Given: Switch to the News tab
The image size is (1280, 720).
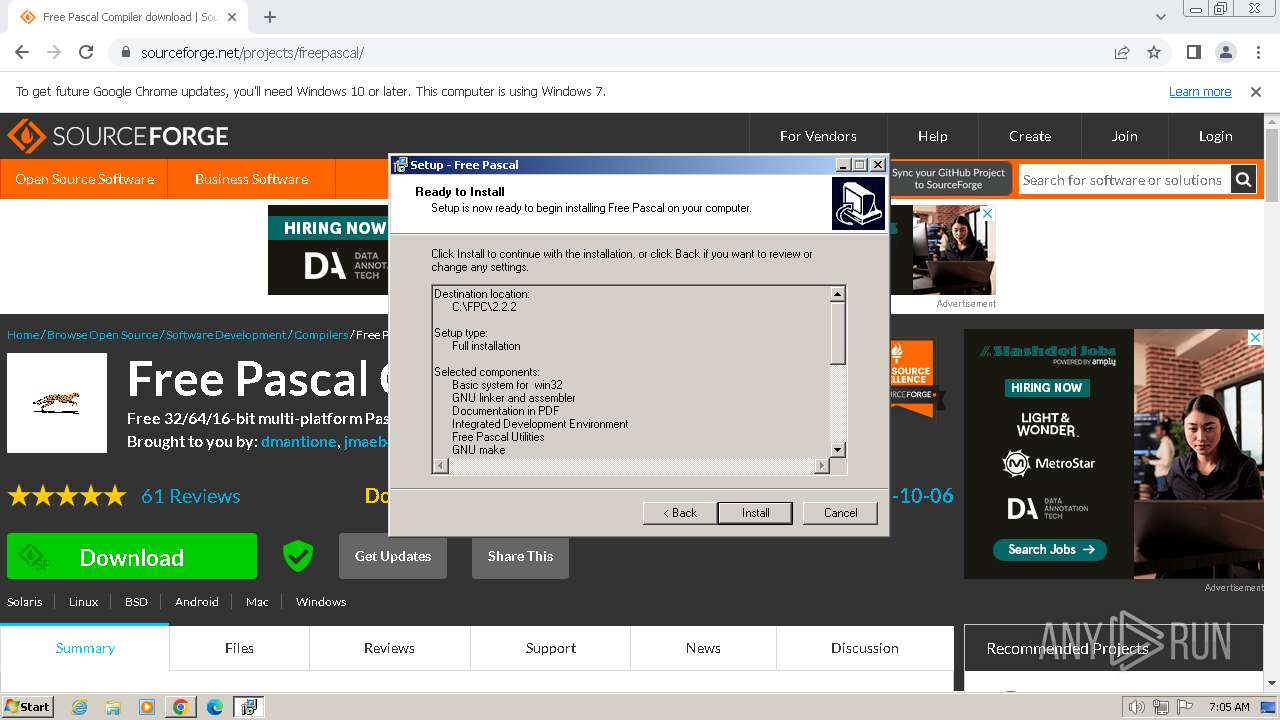Looking at the screenshot, I should (703, 648).
